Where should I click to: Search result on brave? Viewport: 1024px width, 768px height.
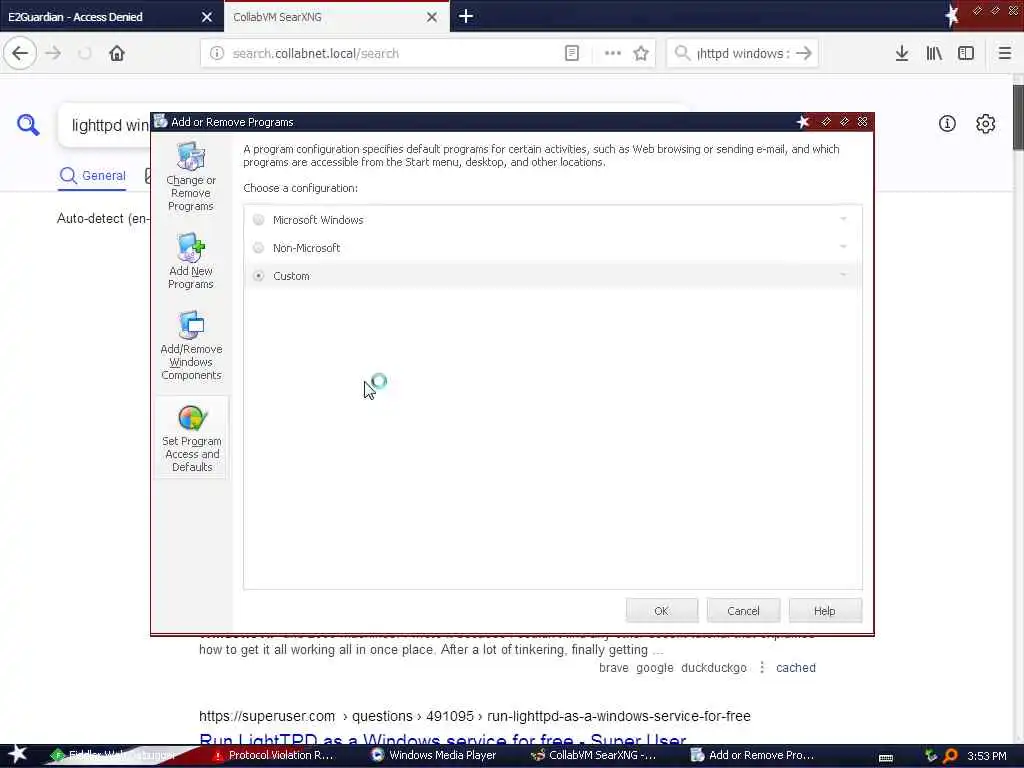pyautogui.click(x=613, y=667)
